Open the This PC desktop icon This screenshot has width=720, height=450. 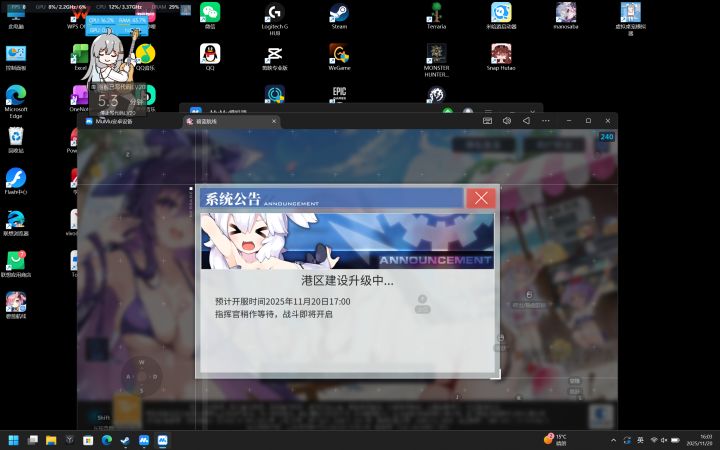click(x=16, y=16)
